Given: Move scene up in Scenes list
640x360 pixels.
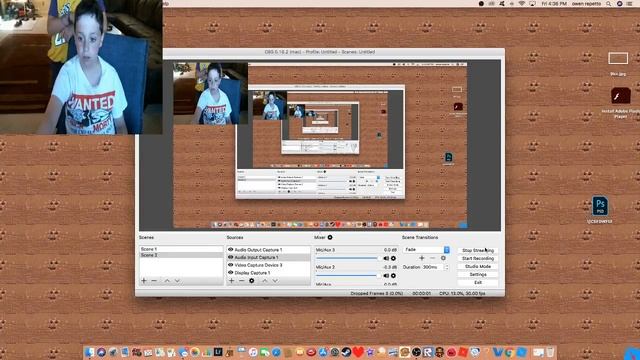Looking at the screenshot, I should [167, 280].
